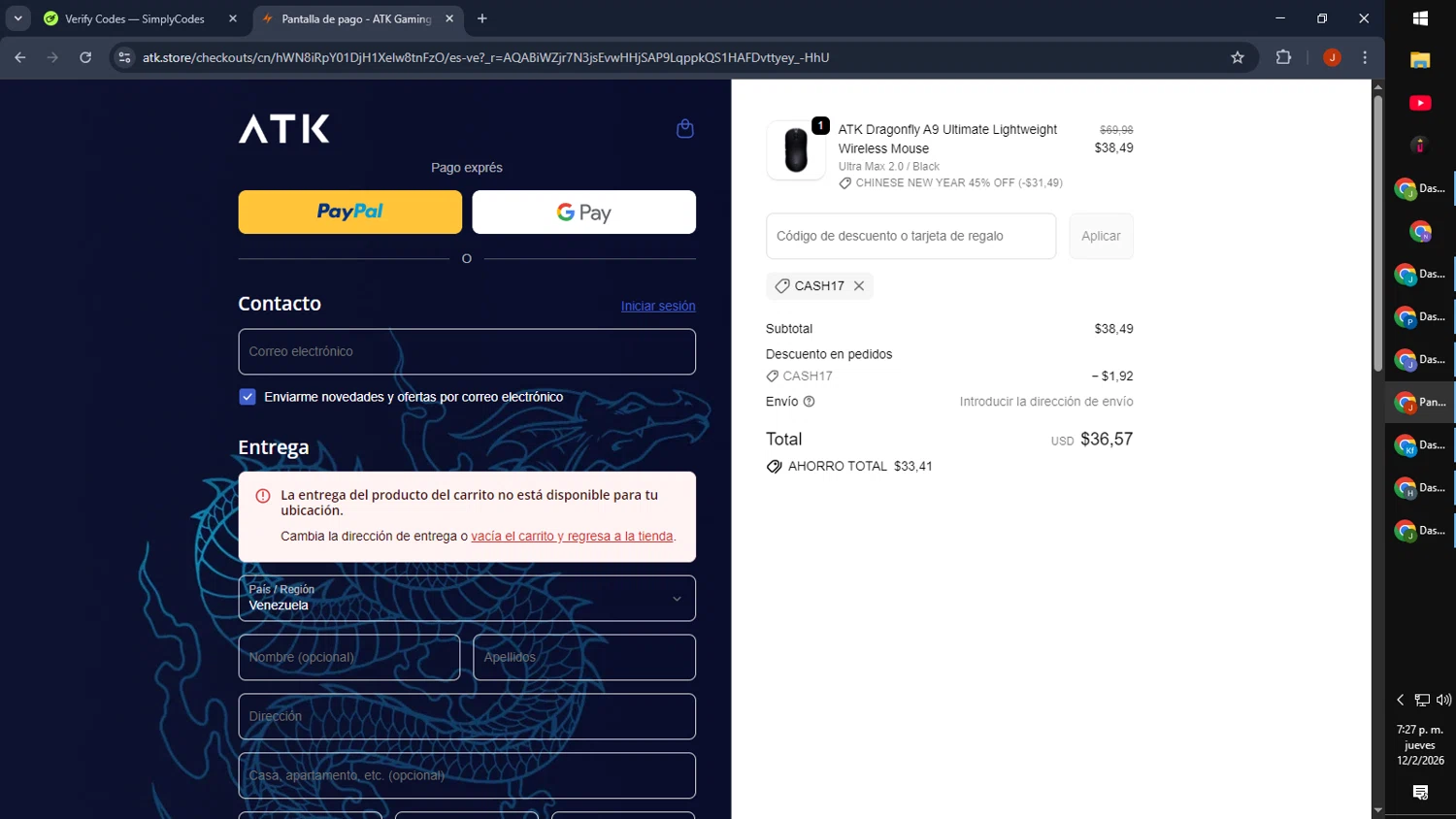
Task: Focus the discount code or gift card field
Action: [910, 236]
